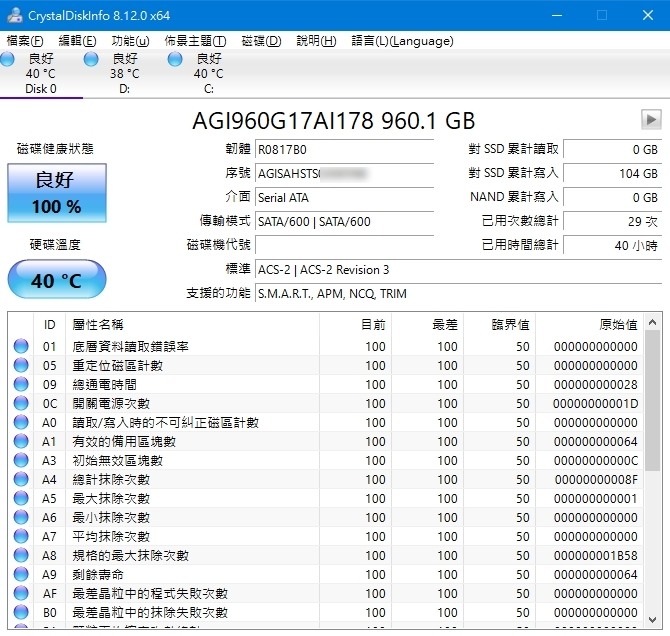Click the 目前 column header

356,325
